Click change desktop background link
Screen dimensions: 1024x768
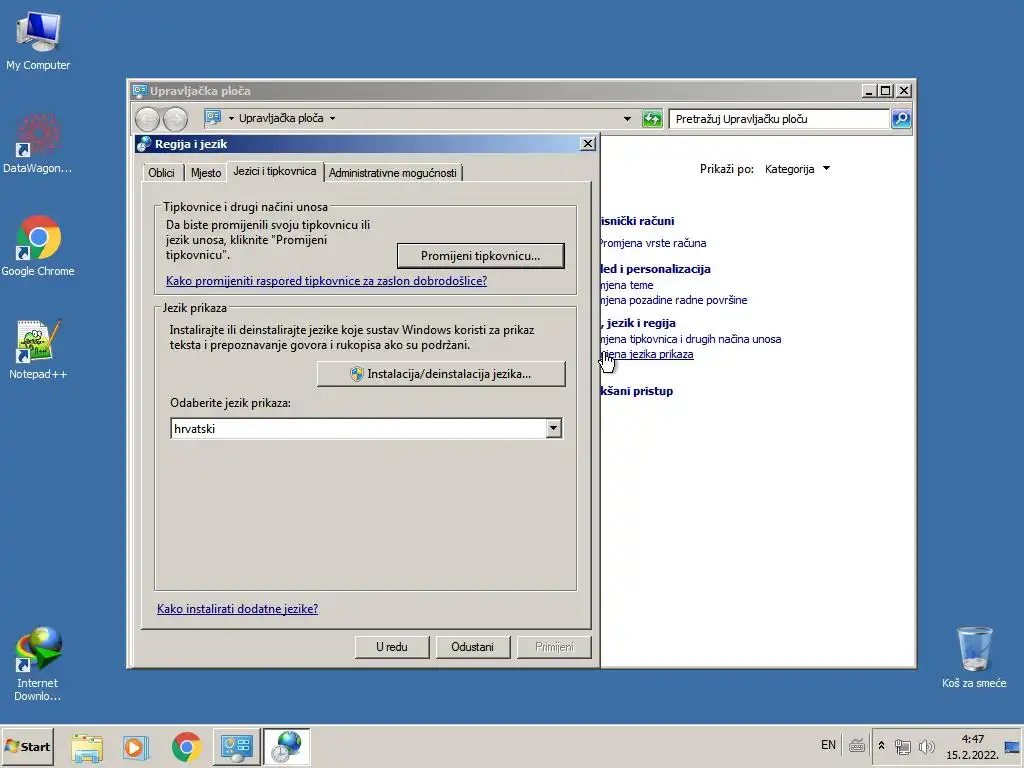(674, 300)
